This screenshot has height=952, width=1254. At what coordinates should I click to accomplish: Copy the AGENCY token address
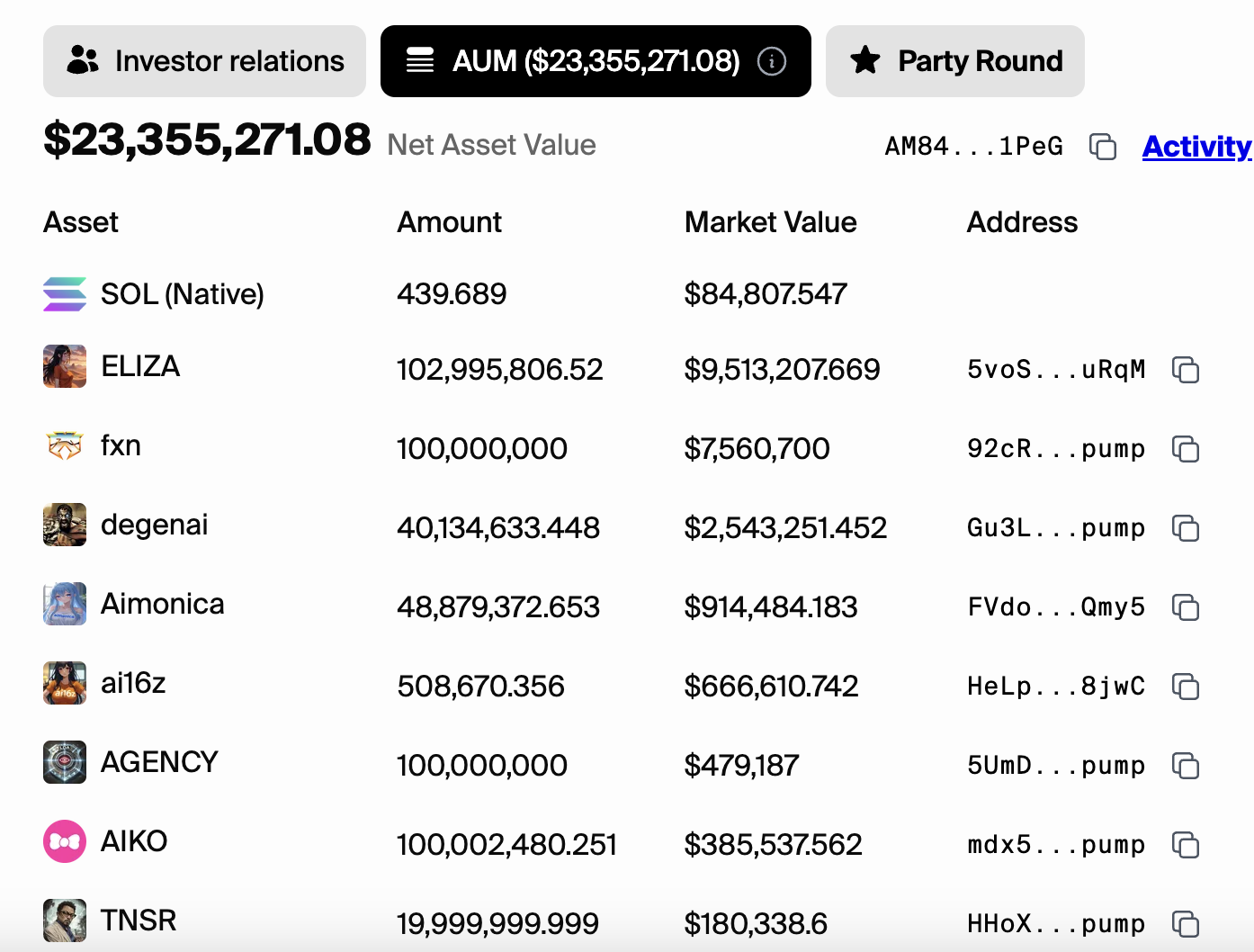[1186, 766]
